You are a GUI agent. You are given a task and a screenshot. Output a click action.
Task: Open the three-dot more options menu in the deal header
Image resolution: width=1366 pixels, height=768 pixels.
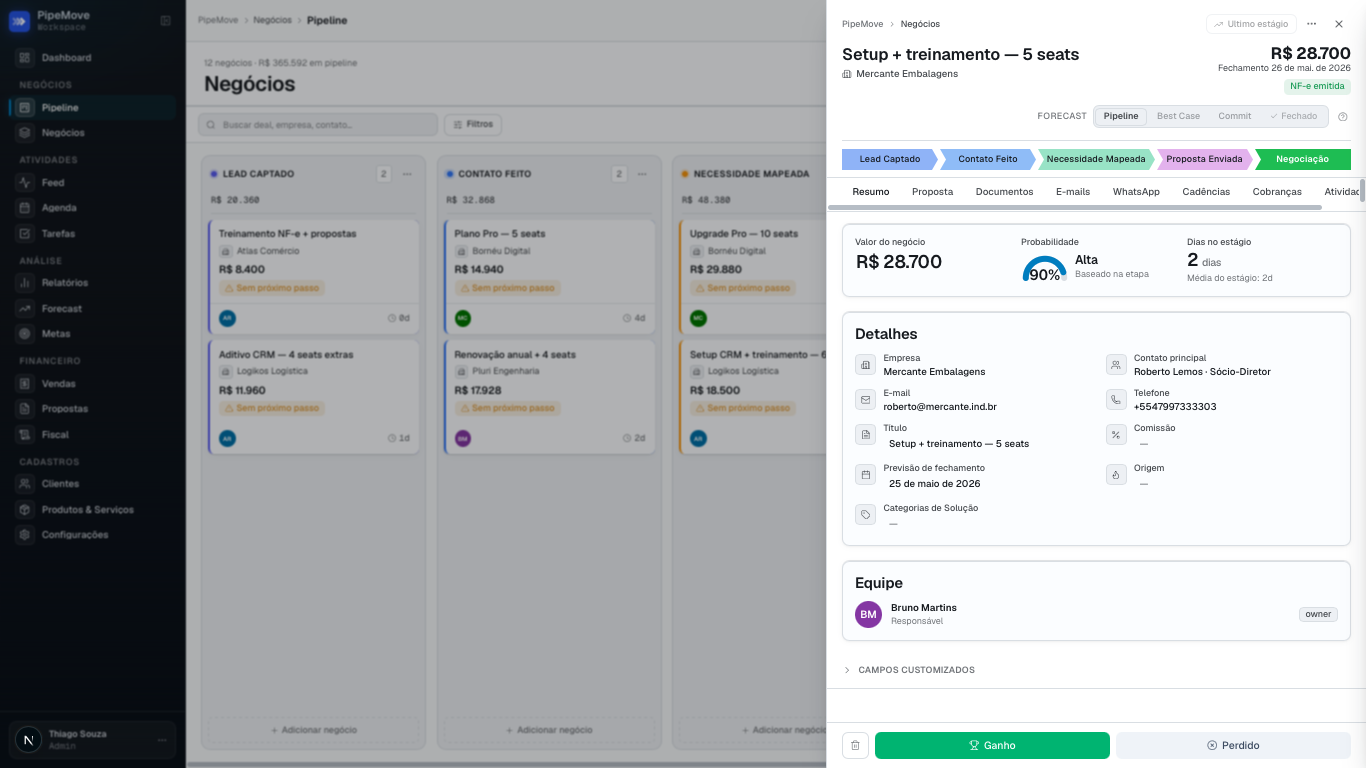(1311, 24)
